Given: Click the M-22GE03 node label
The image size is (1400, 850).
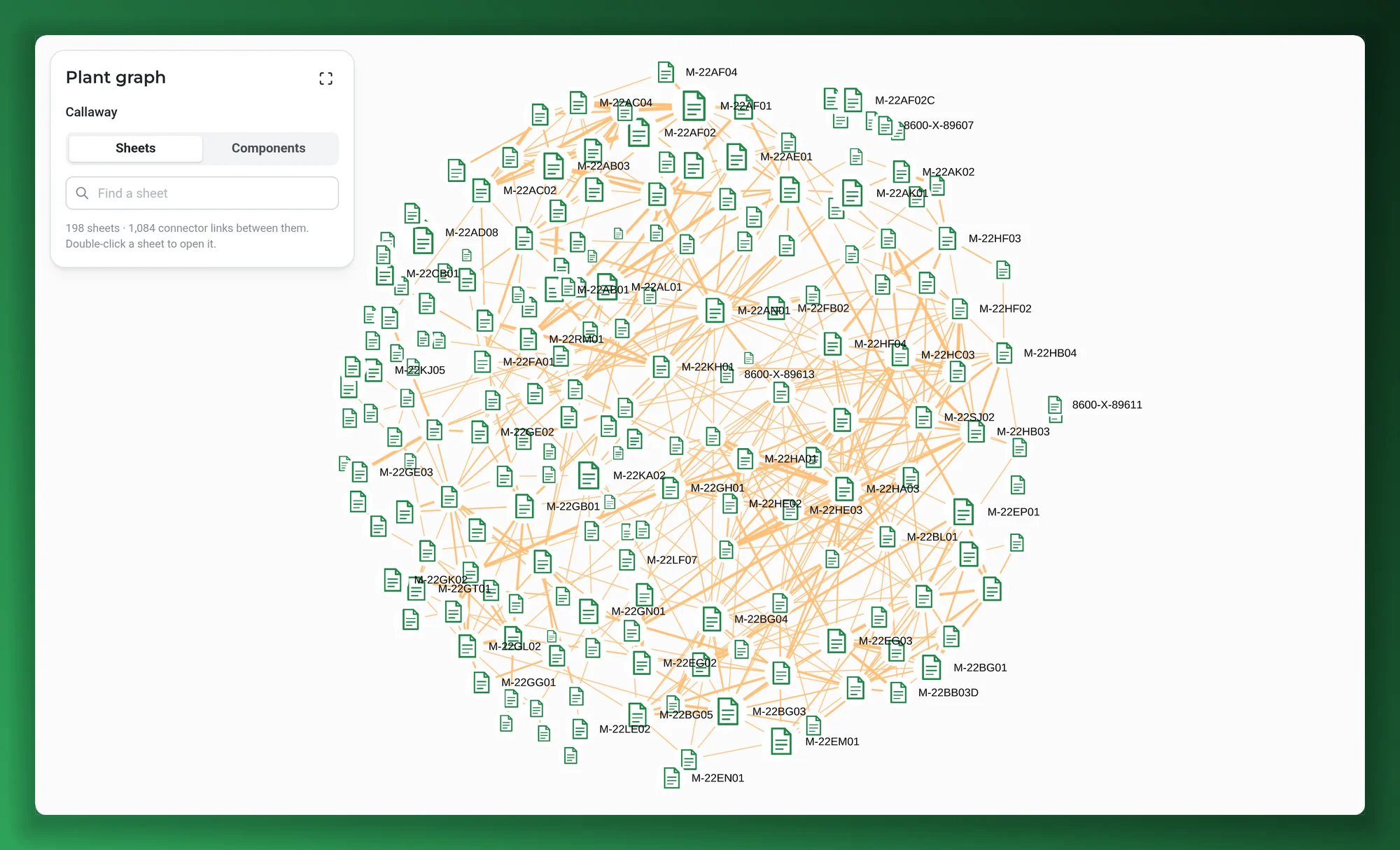Looking at the screenshot, I should pyautogui.click(x=406, y=473).
